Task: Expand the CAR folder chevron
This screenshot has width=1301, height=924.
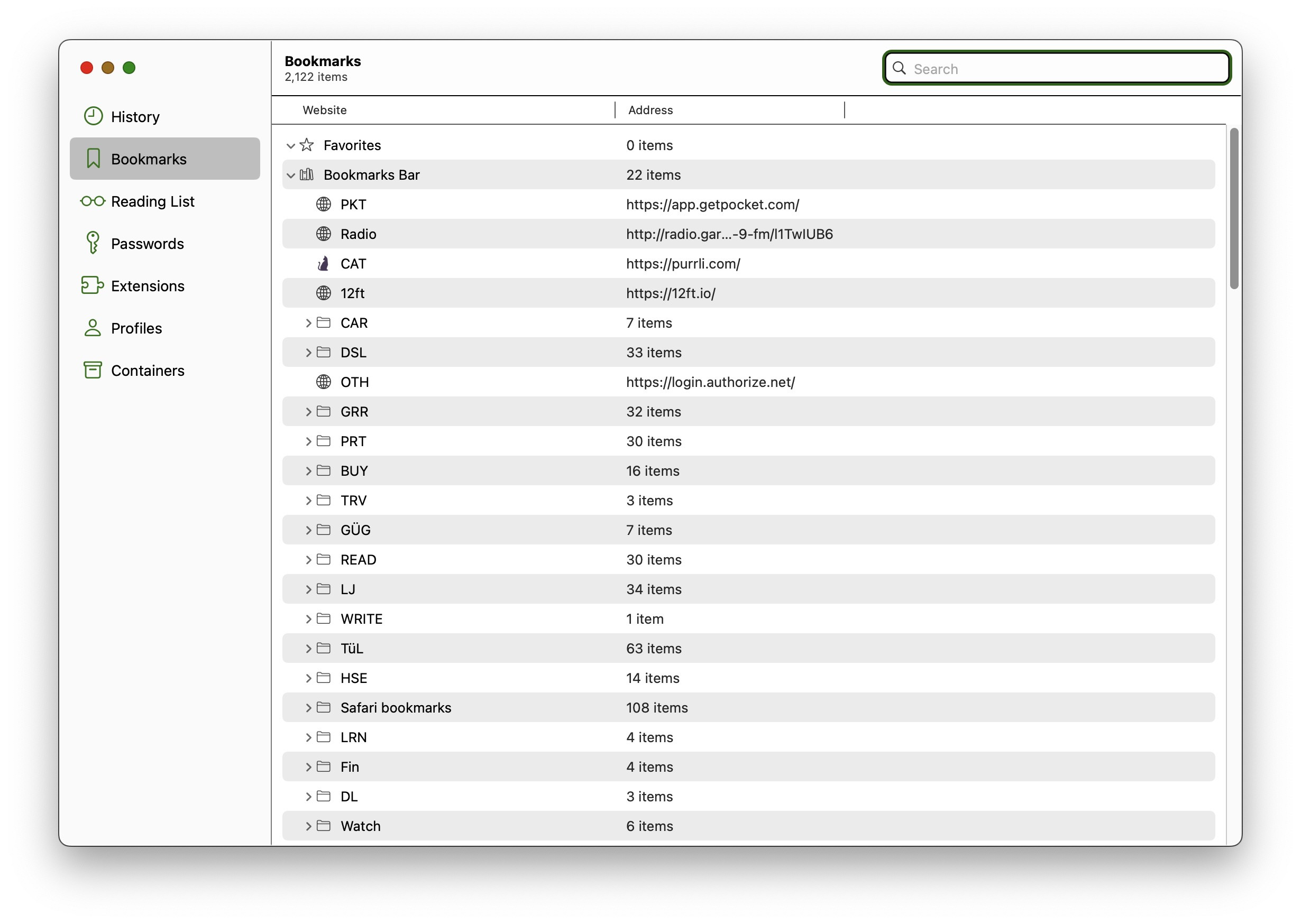Action: pos(308,322)
